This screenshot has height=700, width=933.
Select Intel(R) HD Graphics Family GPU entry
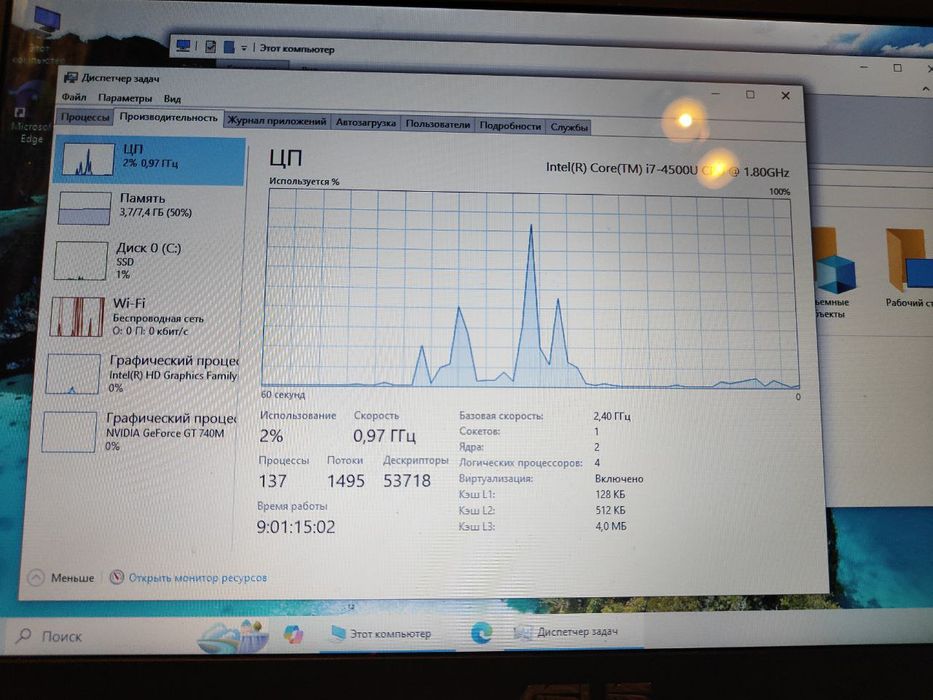[x=140, y=374]
